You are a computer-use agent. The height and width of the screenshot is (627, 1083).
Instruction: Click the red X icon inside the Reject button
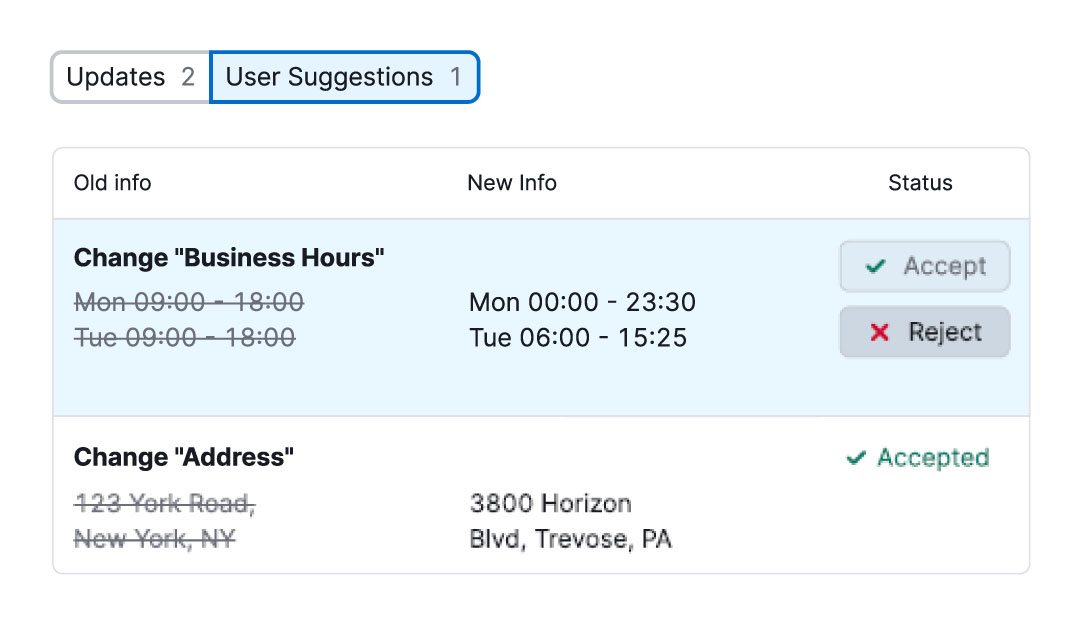click(x=881, y=331)
